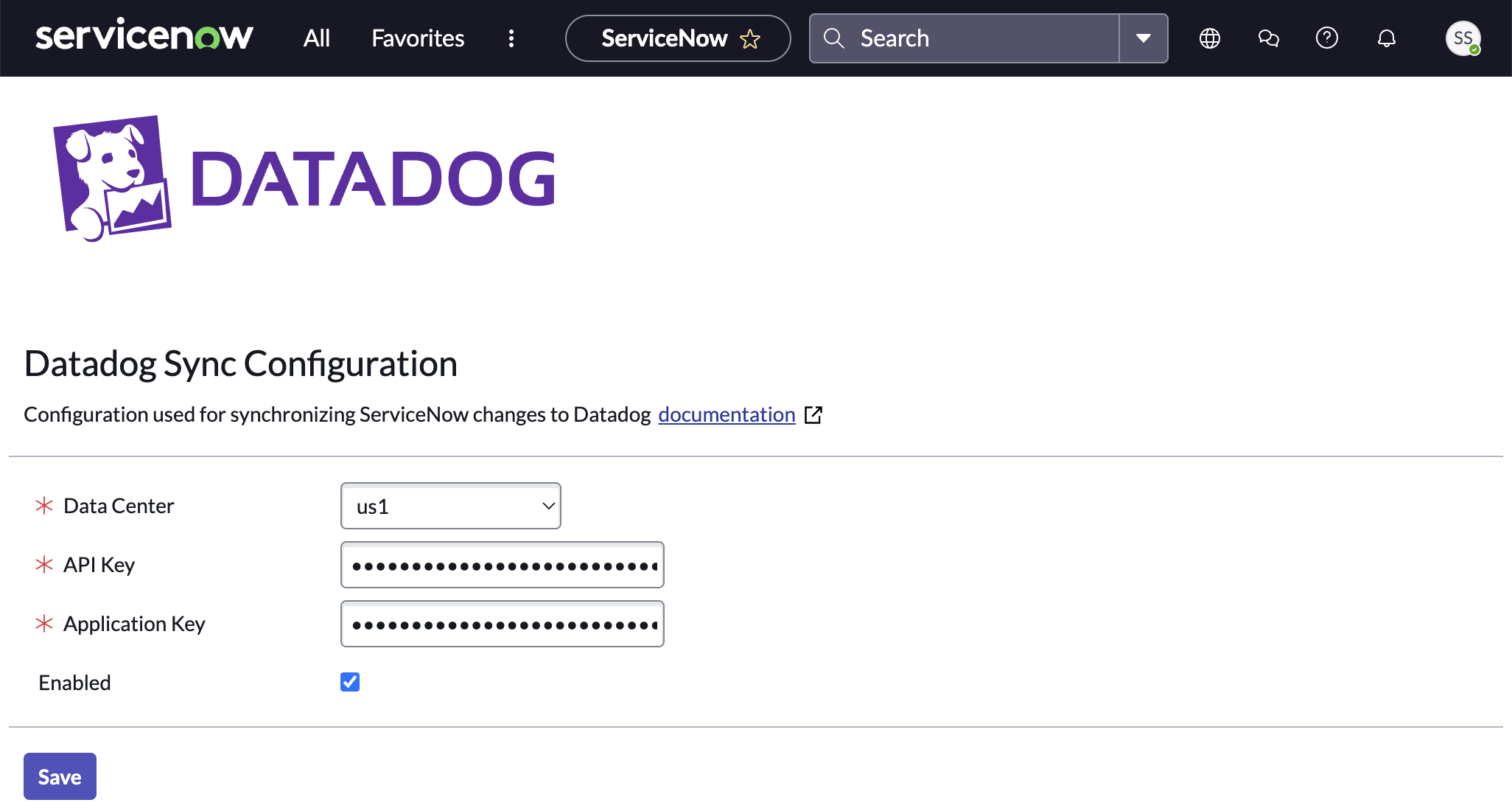This screenshot has width=1512, height=811.
Task: Open the Favorites menu
Action: (418, 38)
